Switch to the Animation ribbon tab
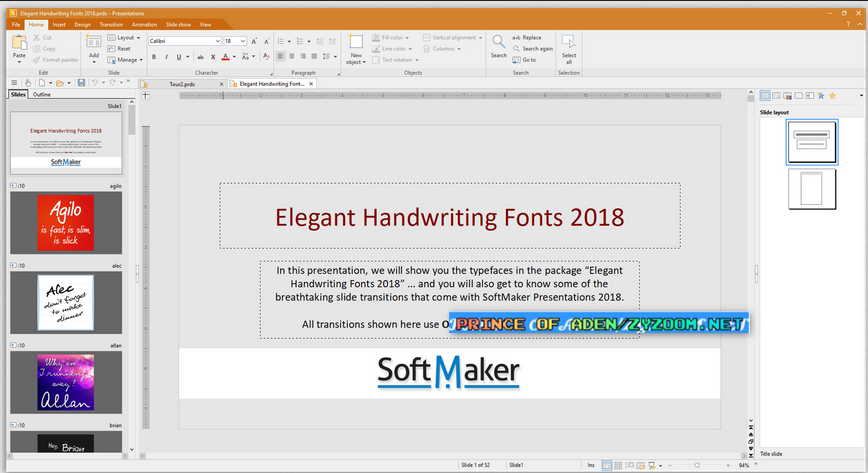Image resolution: width=868 pixels, height=473 pixels. 144,24
